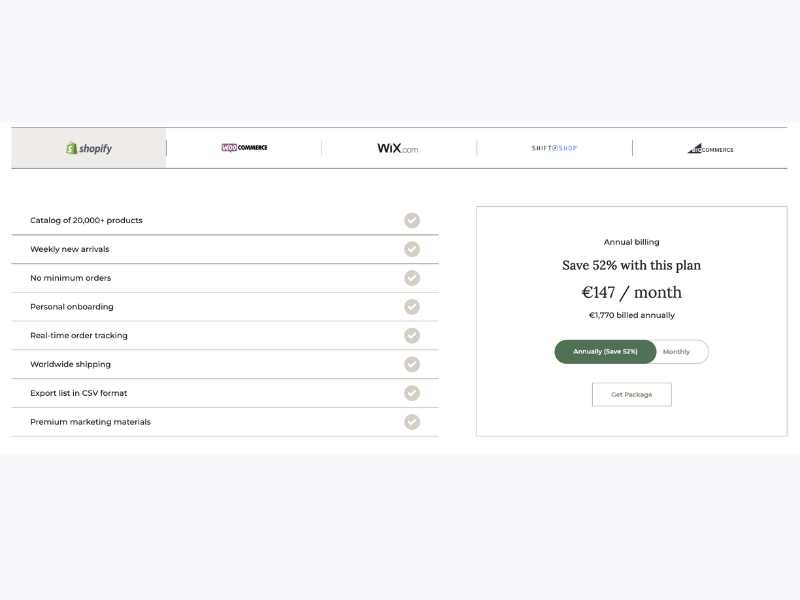
Task: Select the BigCommerce tab
Action: pyautogui.click(x=710, y=148)
